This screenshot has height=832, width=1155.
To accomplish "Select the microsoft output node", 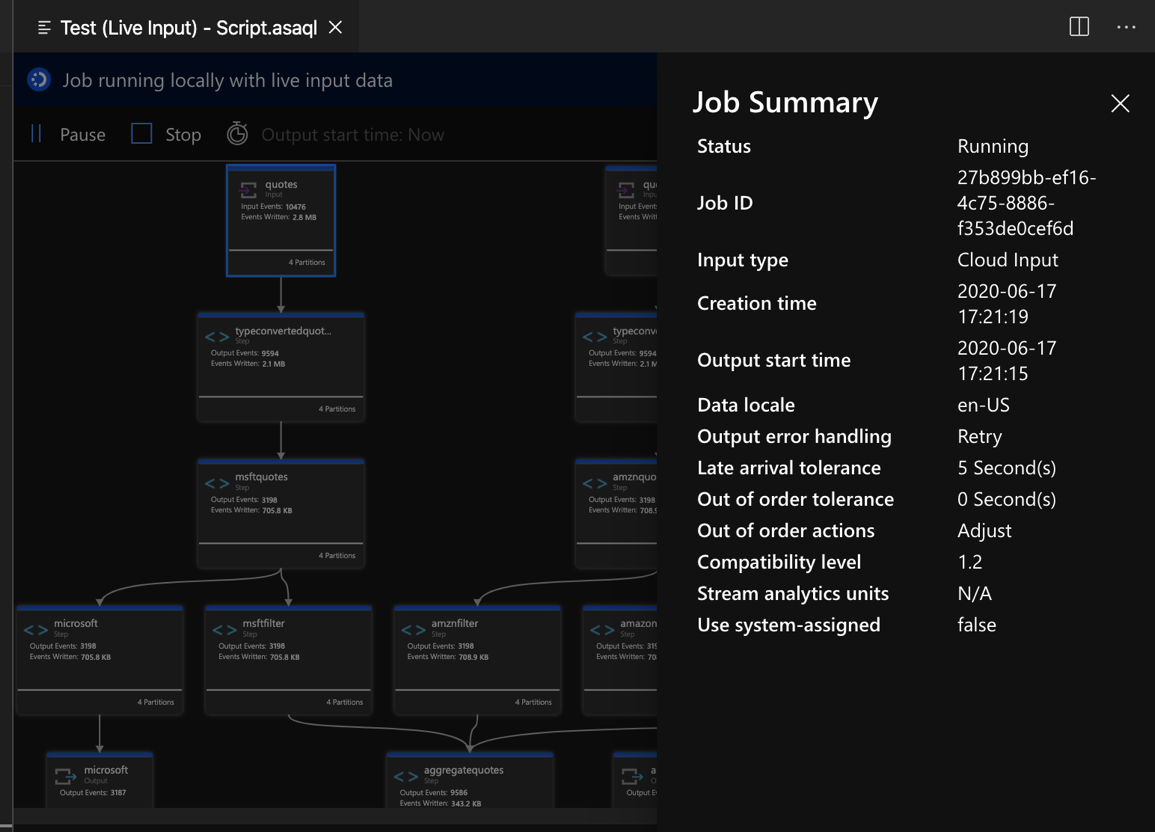I will pyautogui.click(x=99, y=780).
